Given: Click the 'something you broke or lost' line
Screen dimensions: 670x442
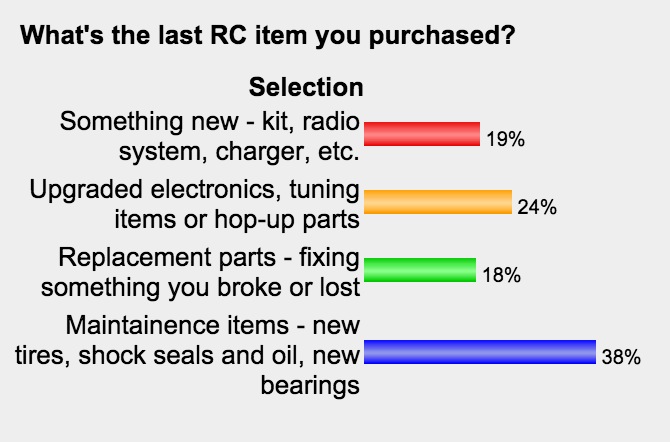Looking at the screenshot, I should click(200, 288).
